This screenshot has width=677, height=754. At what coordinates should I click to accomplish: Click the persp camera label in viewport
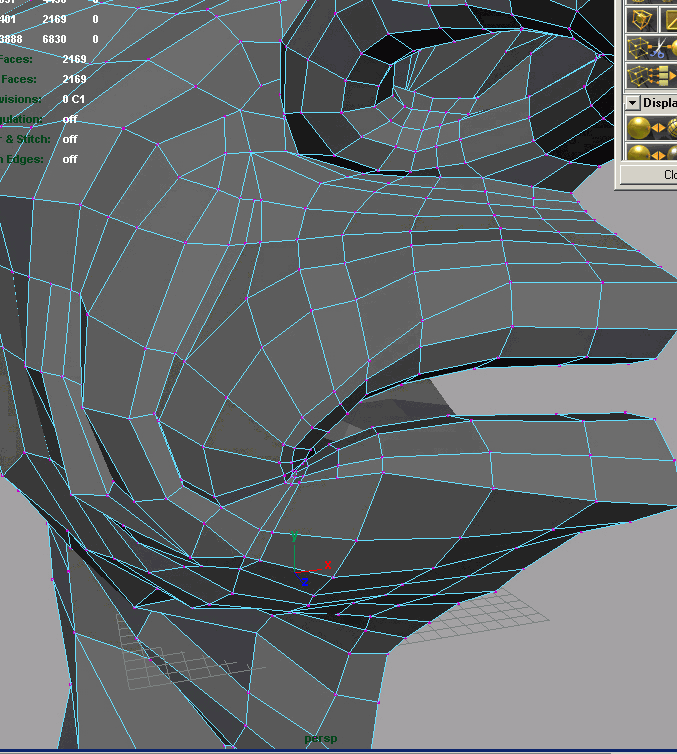point(321,739)
